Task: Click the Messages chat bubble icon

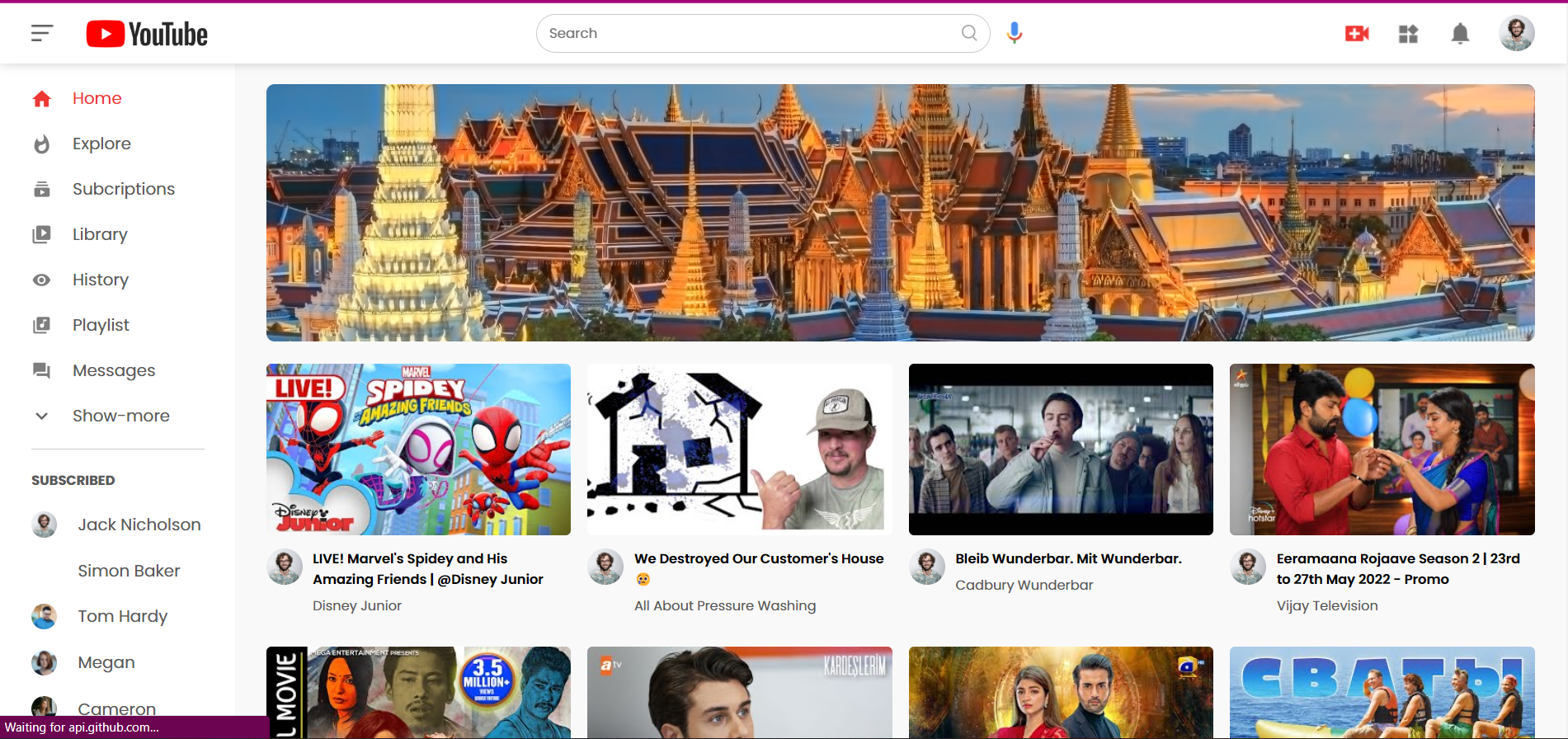Action: [42, 371]
